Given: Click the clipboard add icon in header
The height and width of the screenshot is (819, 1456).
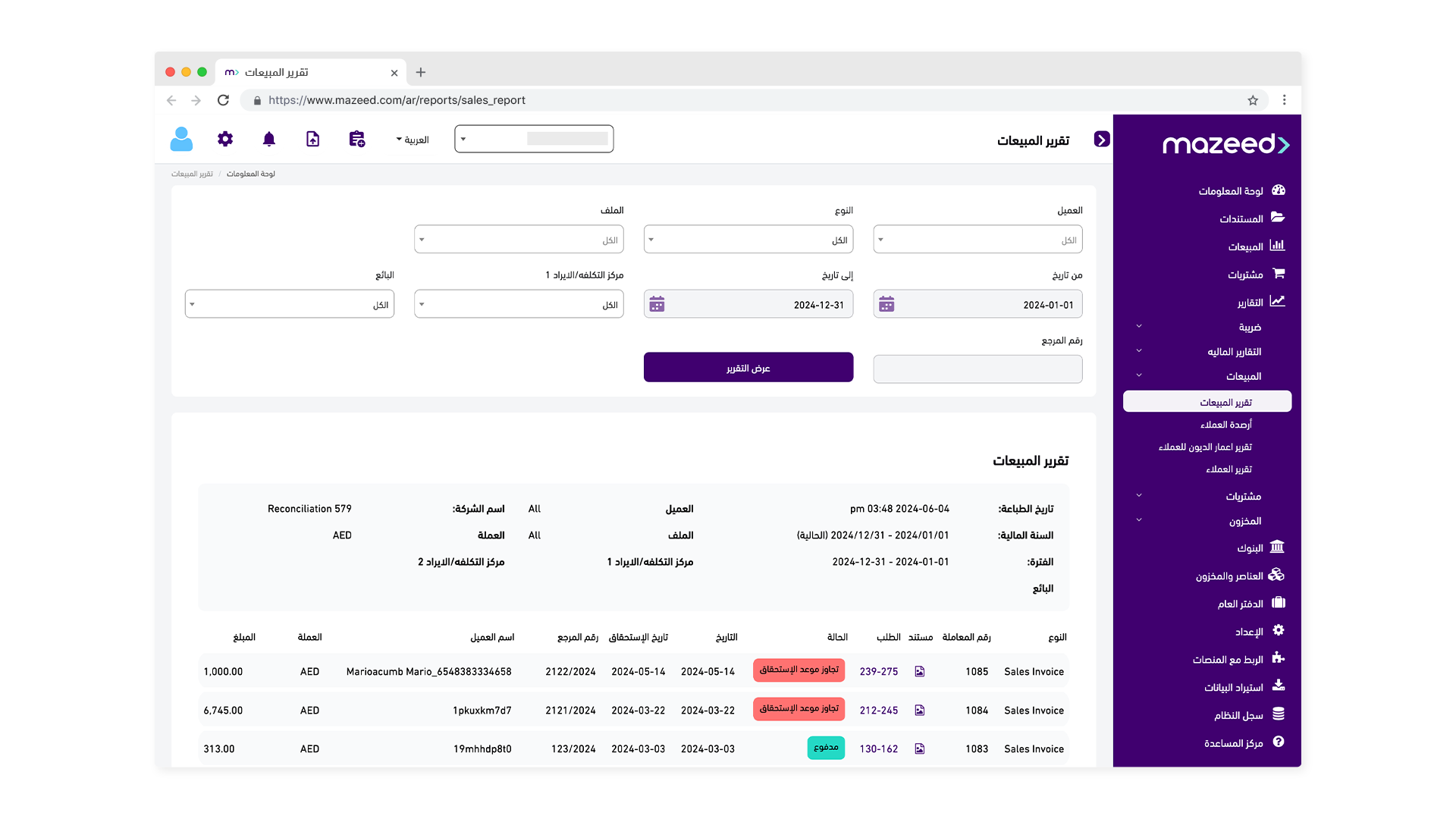Looking at the screenshot, I should pos(357,139).
